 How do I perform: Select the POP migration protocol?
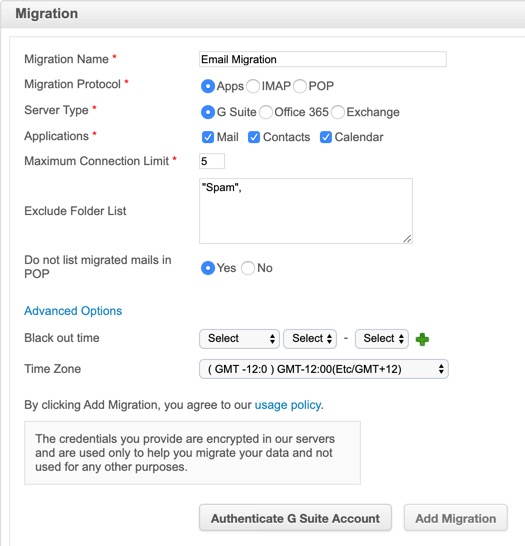(x=300, y=86)
